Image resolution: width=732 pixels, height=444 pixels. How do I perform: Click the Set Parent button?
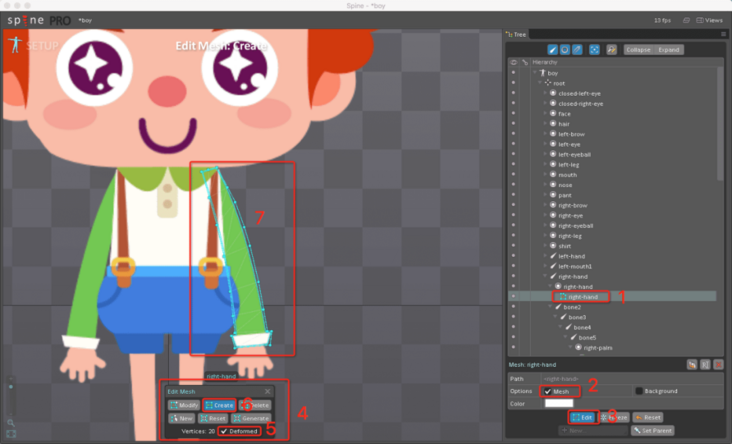(x=653, y=430)
